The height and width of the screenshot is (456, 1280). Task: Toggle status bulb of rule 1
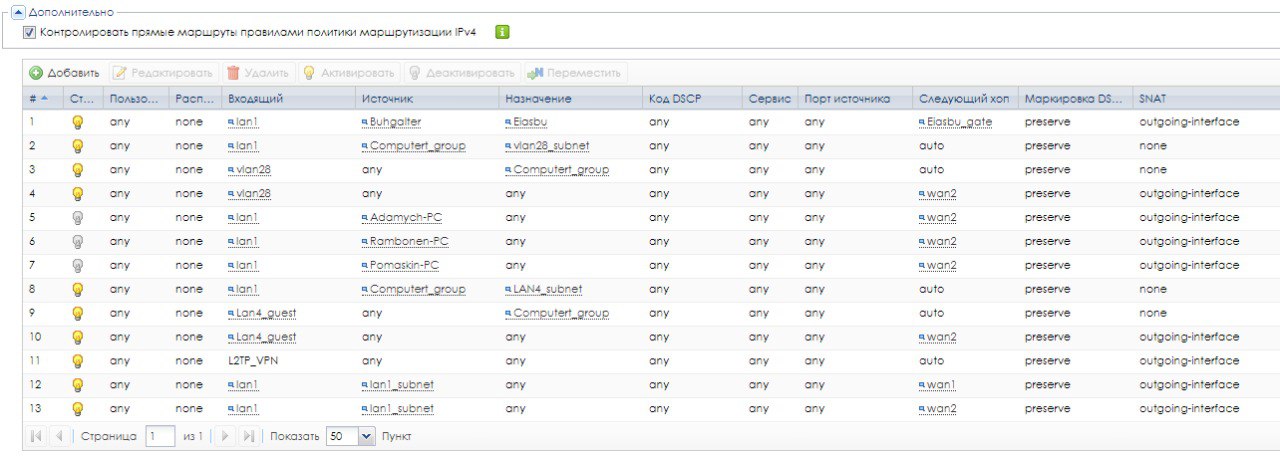point(78,122)
